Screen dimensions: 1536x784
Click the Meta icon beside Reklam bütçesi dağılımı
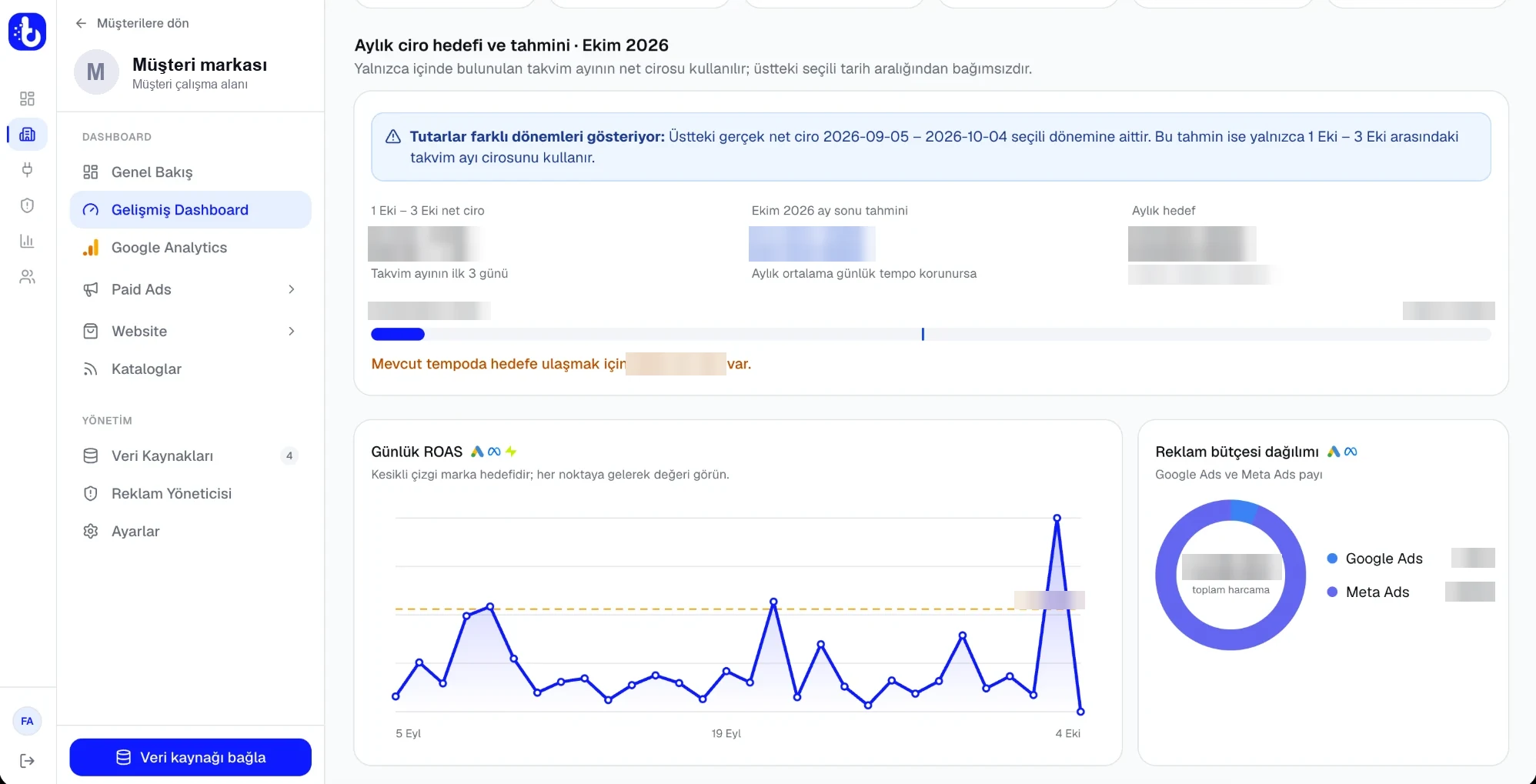click(1351, 452)
